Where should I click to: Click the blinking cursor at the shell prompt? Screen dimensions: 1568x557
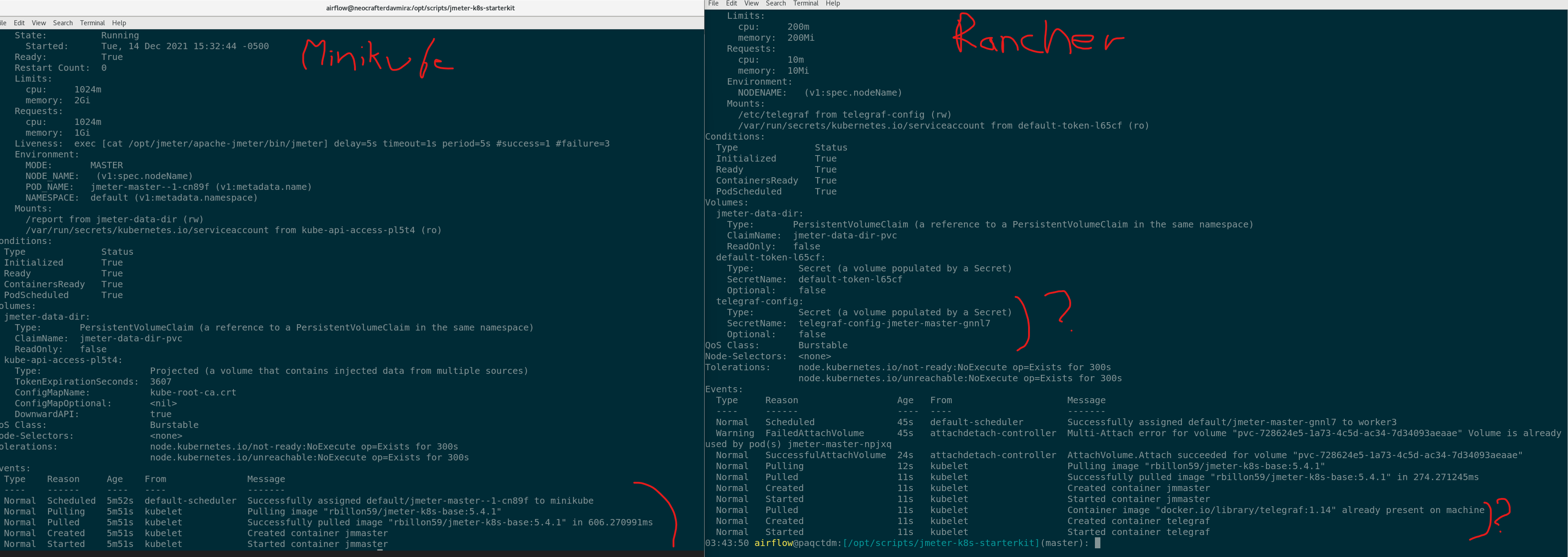pos(1099,543)
